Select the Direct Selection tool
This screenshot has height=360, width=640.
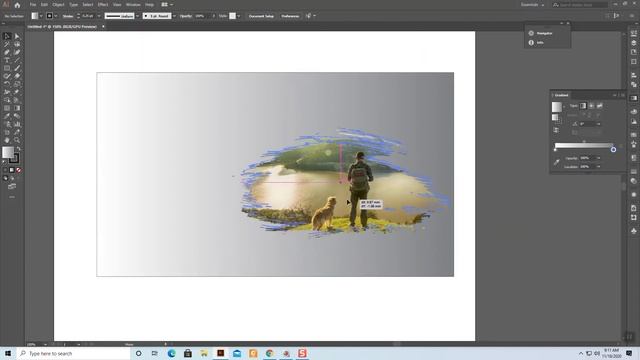pos(17,36)
